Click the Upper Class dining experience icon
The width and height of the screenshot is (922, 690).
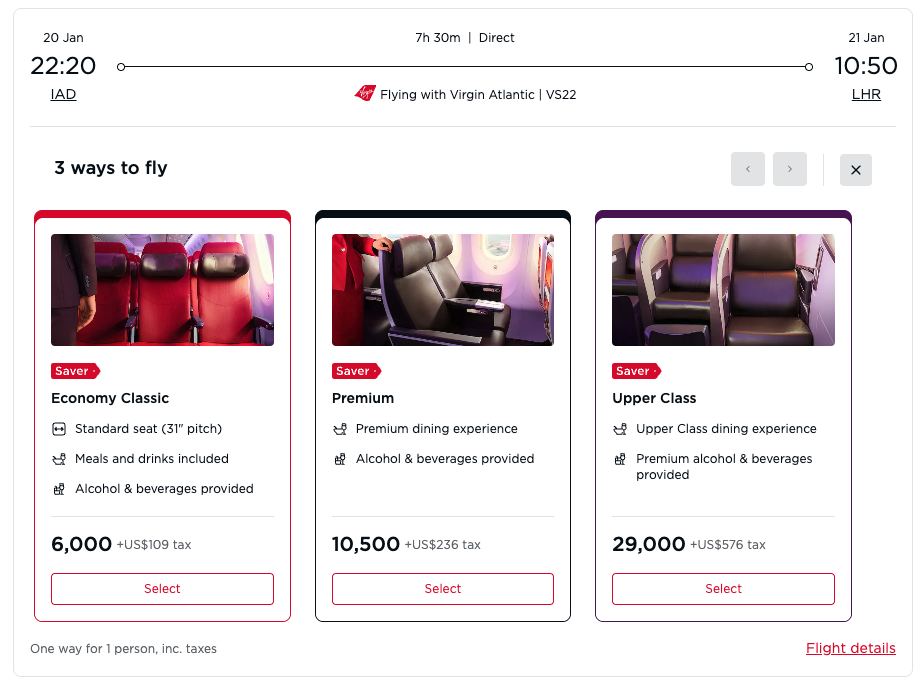pos(618,427)
